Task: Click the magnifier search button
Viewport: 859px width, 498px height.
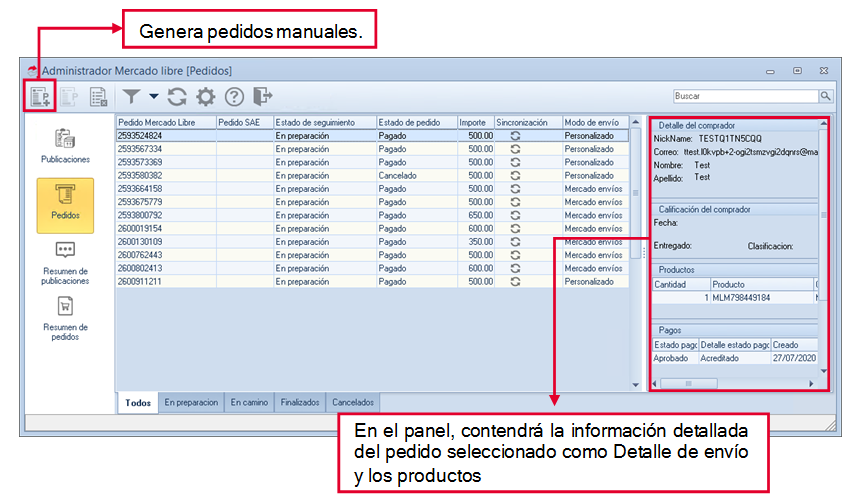Action: coord(826,96)
